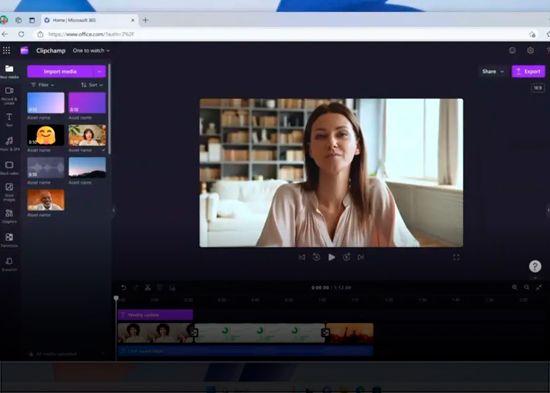Open the Record & create sidebar tool
Screen dimensions: 550x393
(x=9, y=95)
